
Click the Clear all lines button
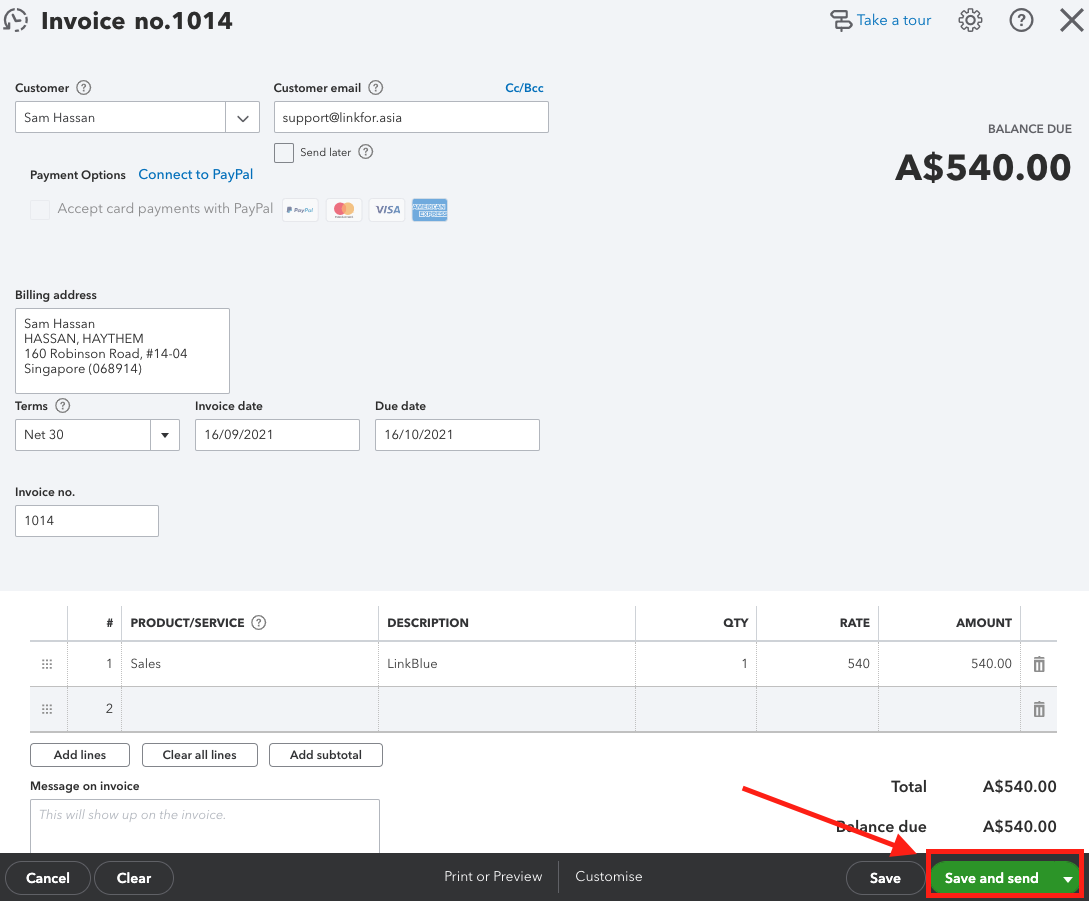click(x=199, y=755)
